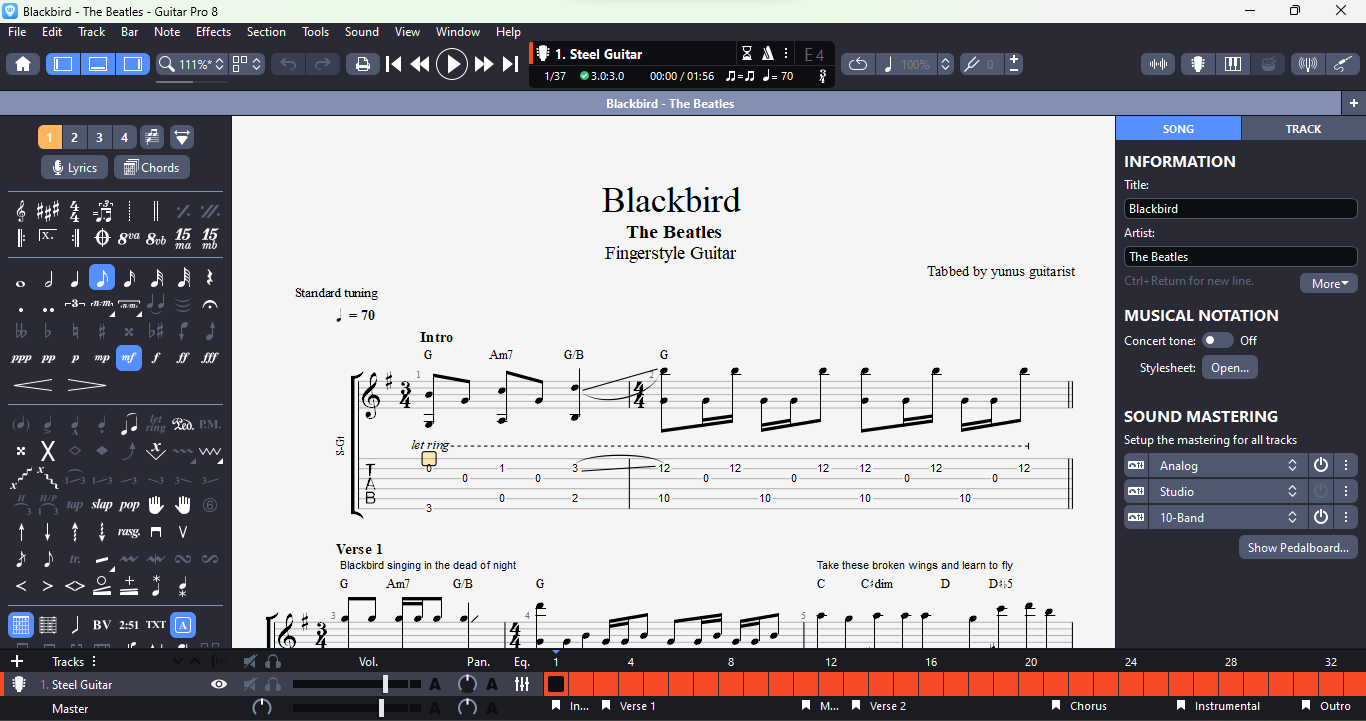Screen dimensions: 1366x721
Task: Show the virtual fretboard view
Action: click(x=1197, y=64)
